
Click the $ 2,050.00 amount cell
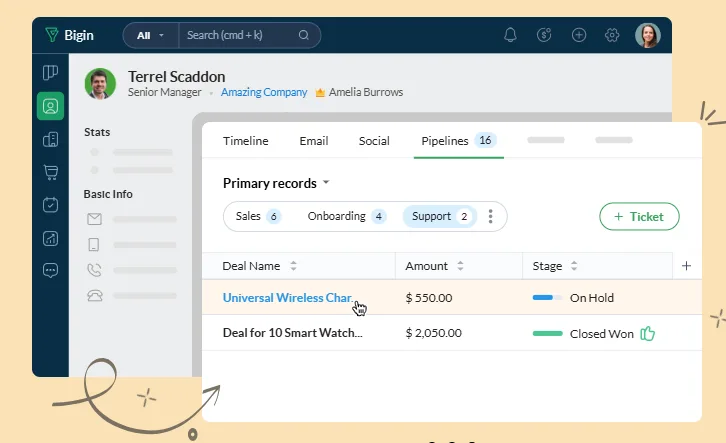(434, 333)
